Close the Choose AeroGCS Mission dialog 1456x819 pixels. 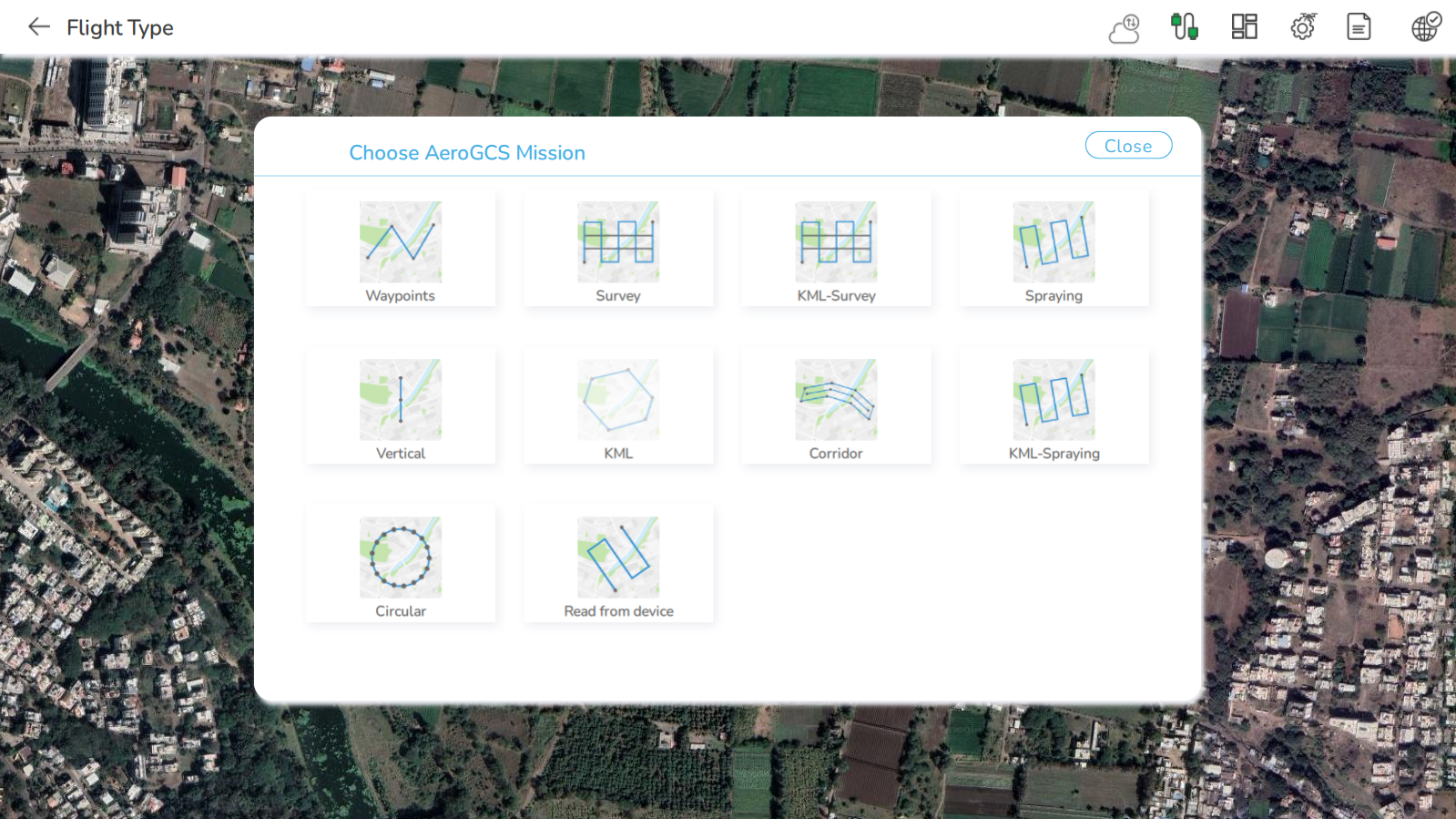[1127, 146]
